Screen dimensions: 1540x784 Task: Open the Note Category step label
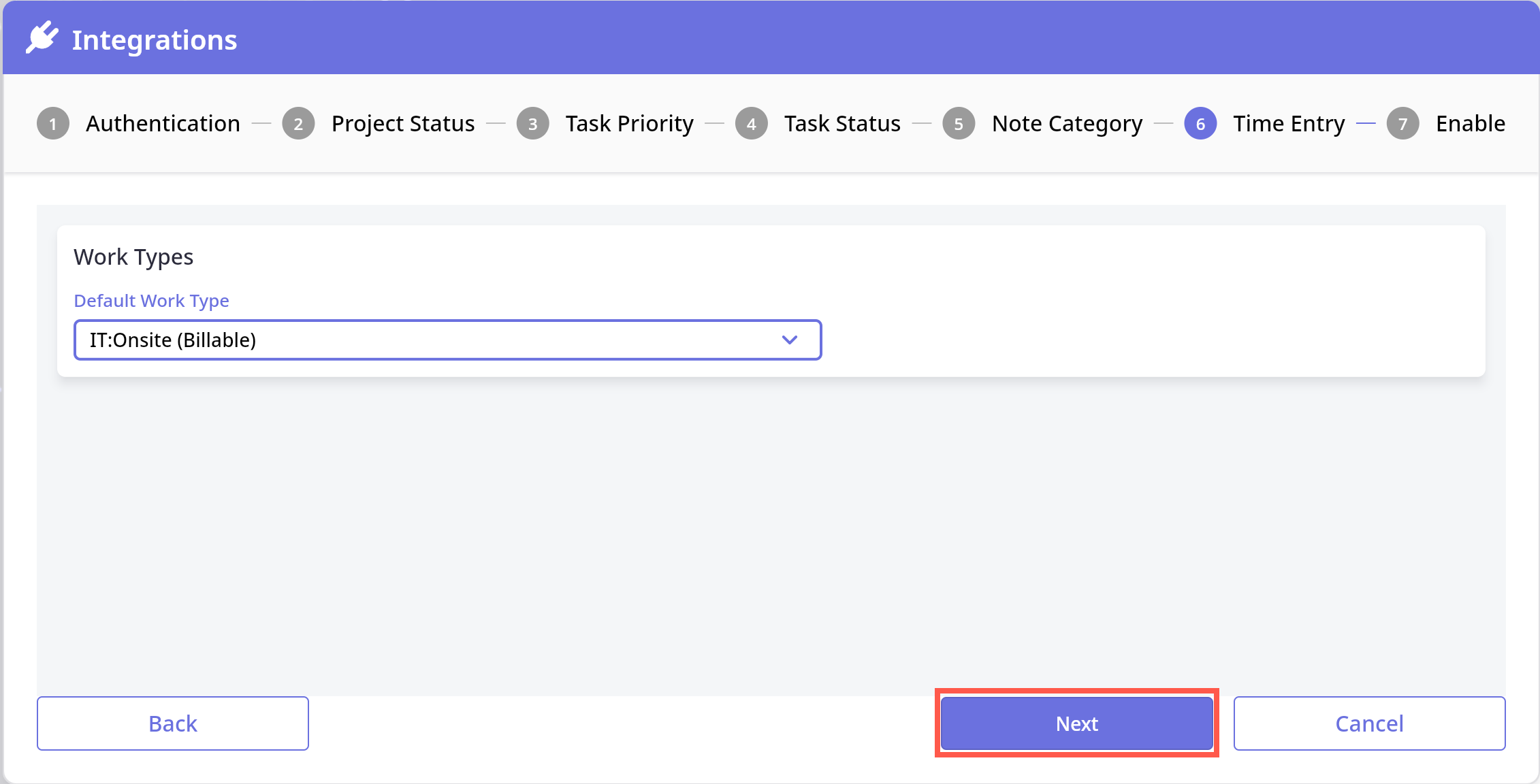pyautogui.click(x=1067, y=124)
